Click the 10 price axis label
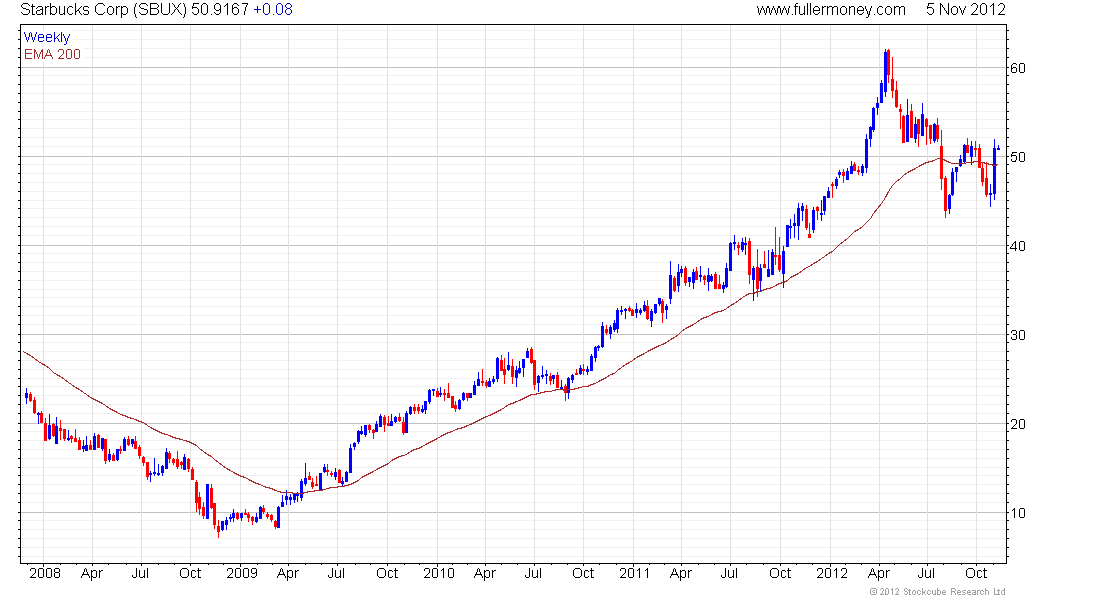The image size is (1100, 600). [1017, 513]
